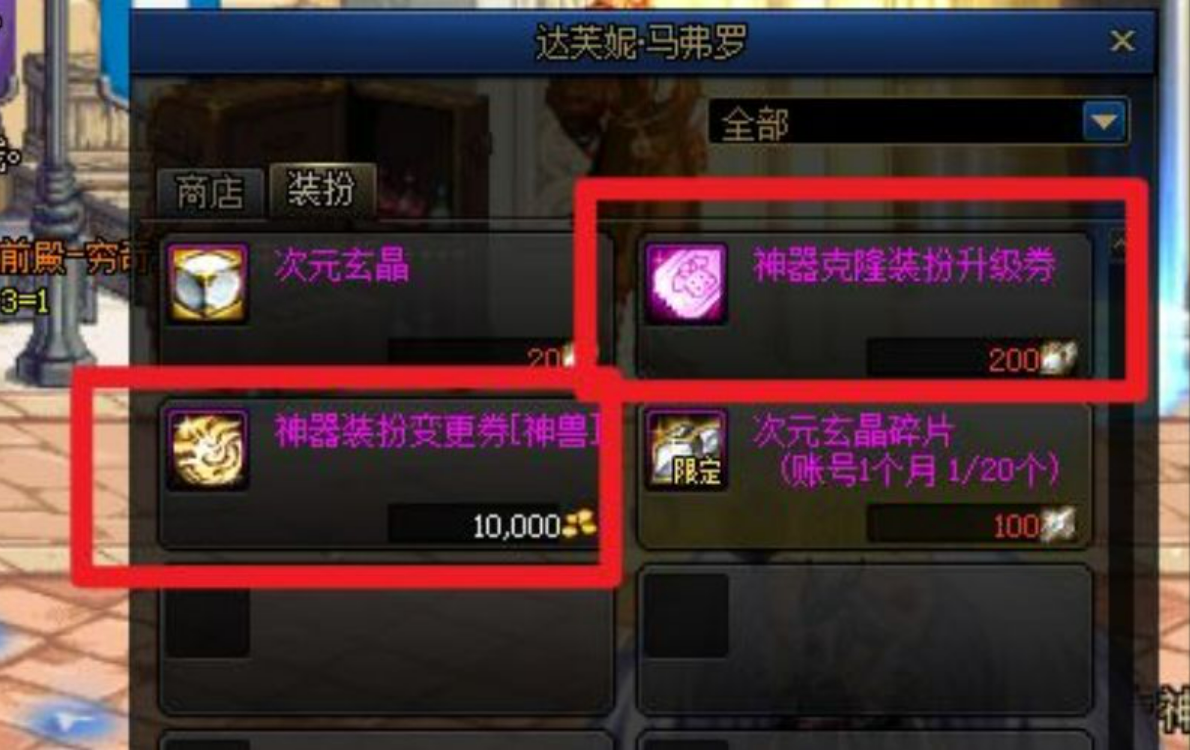Open the 全部 category dropdown arrow

pos(1103,121)
